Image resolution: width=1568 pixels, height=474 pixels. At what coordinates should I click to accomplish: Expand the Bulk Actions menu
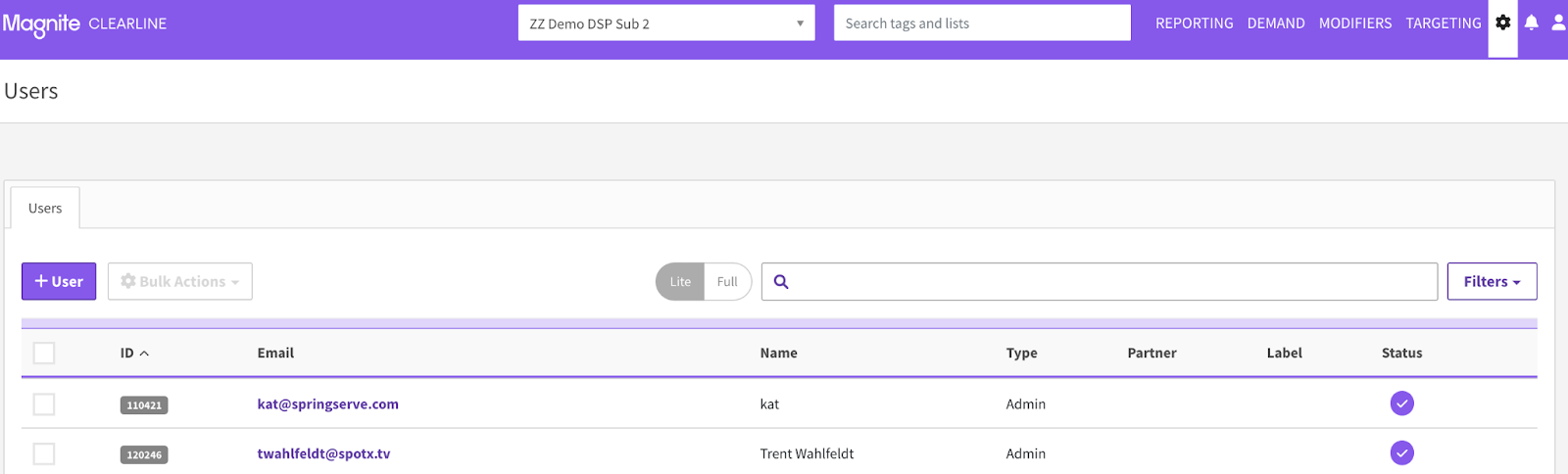(x=180, y=282)
